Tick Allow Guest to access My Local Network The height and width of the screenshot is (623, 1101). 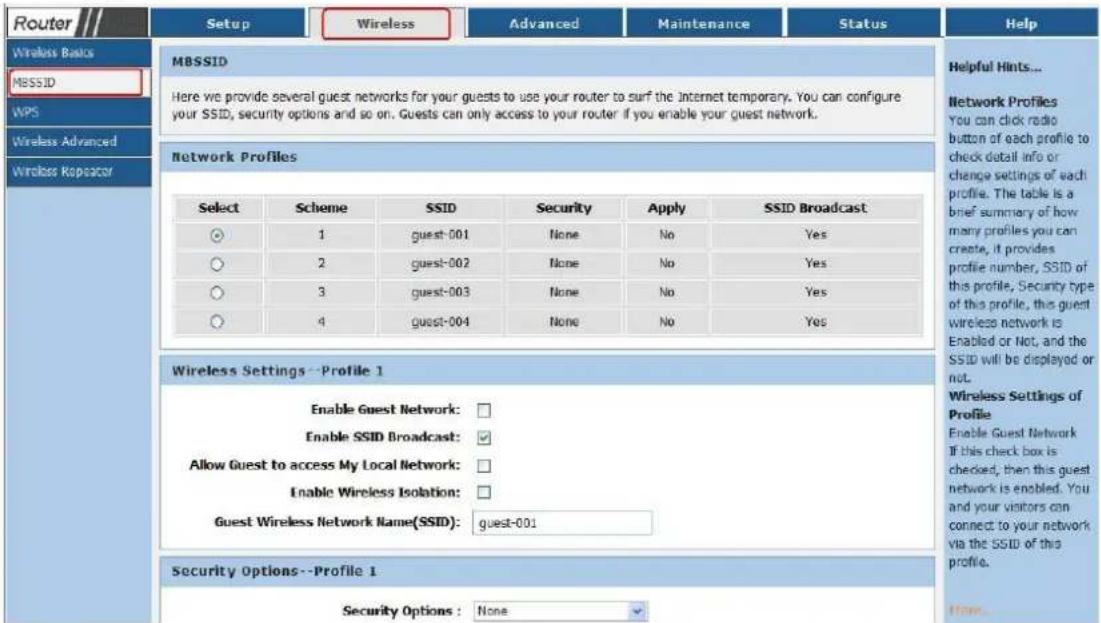484,466
